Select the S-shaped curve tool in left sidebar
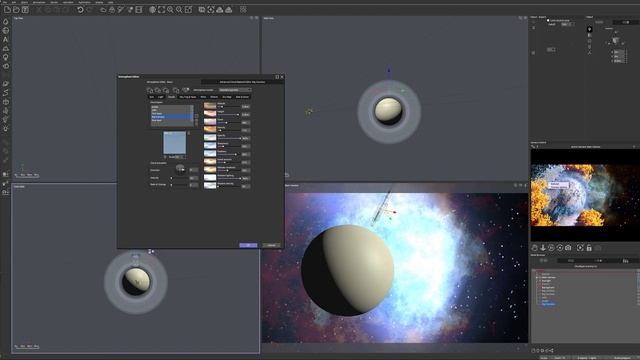This screenshot has width=640, height=360. coord(6,93)
